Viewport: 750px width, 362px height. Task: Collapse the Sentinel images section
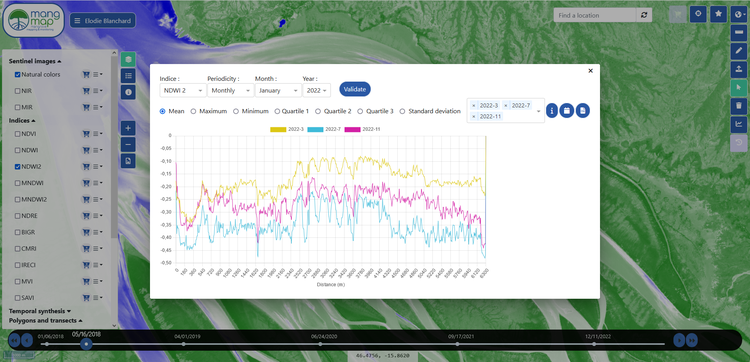[x=35, y=61]
